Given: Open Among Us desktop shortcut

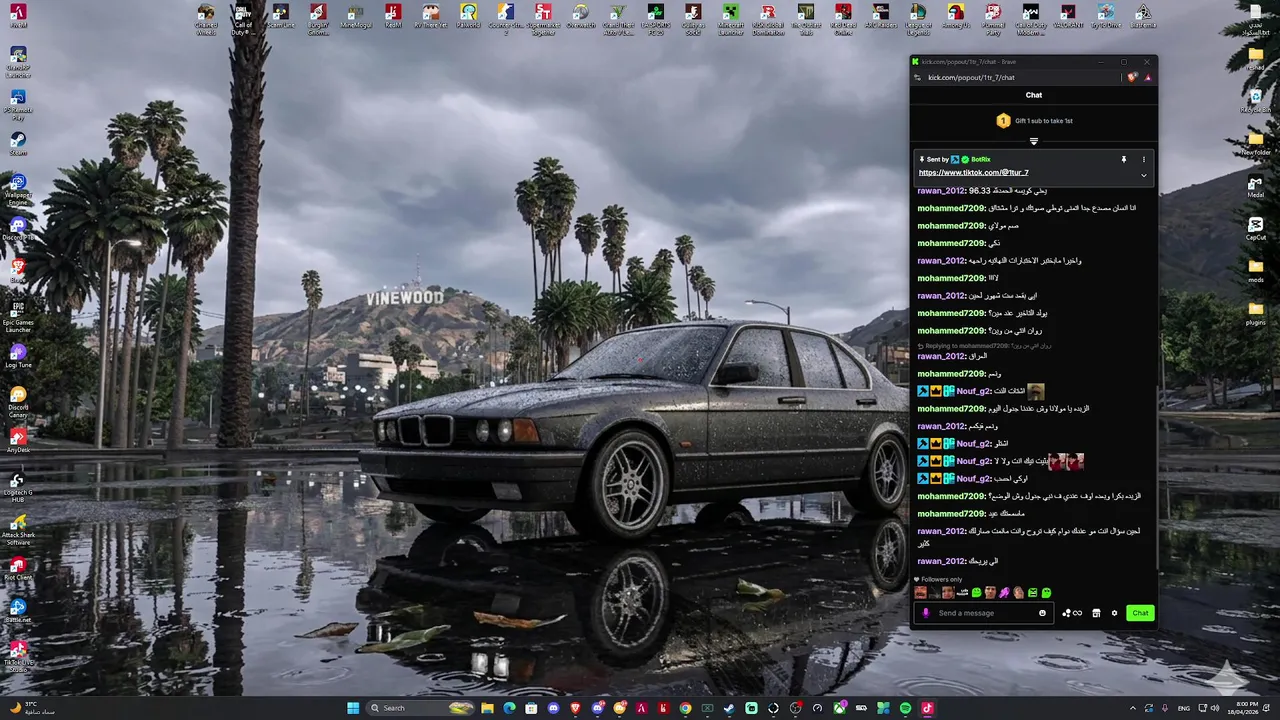Looking at the screenshot, I should [956, 16].
